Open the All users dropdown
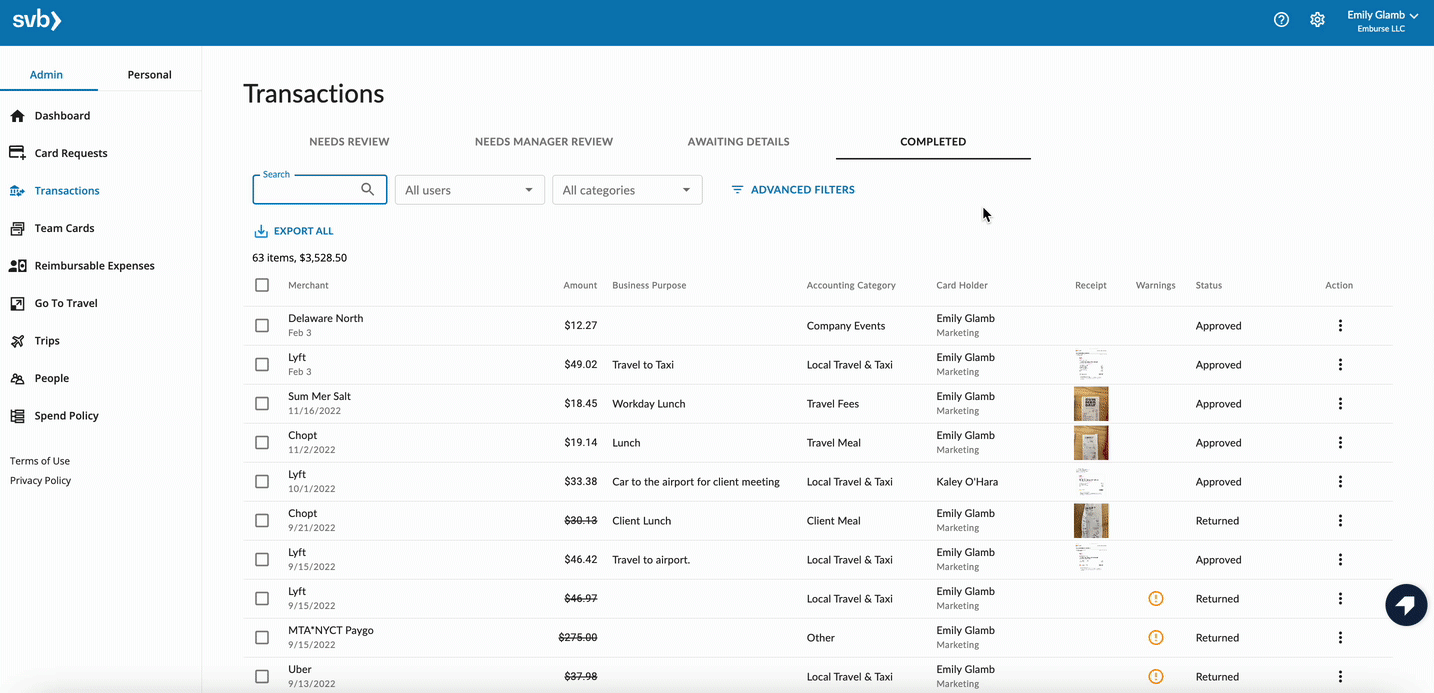 pos(470,190)
